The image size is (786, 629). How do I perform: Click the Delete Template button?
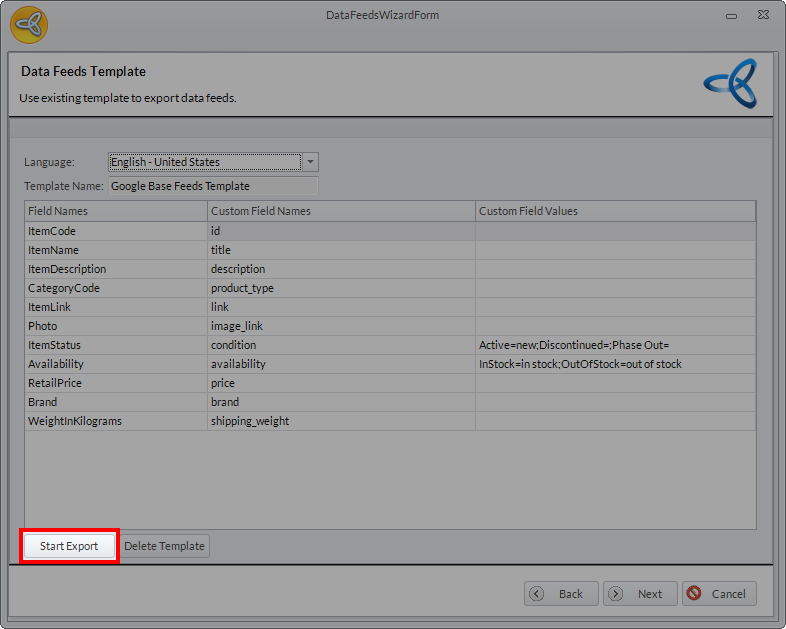tap(165, 546)
